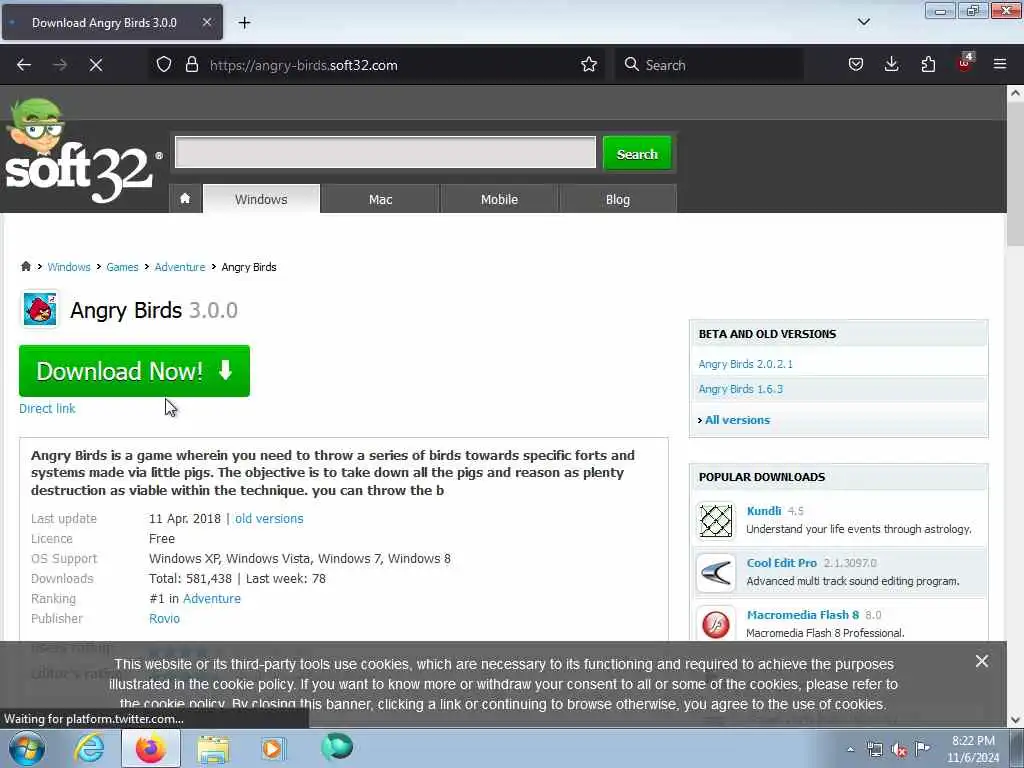
Task: Click the Direct link hyperlink
Action: pyautogui.click(x=47, y=408)
